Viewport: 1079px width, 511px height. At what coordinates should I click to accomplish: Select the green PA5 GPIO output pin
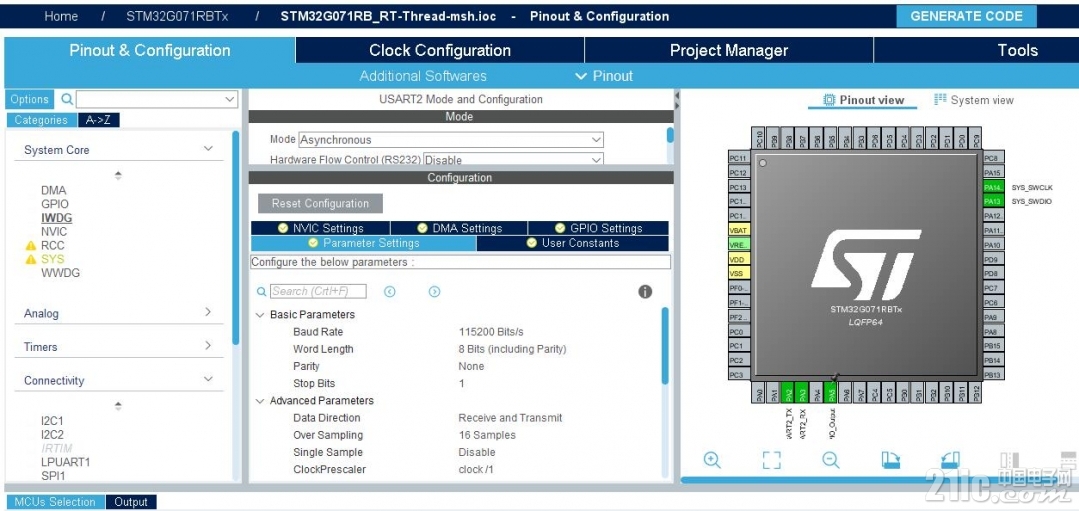click(831, 393)
